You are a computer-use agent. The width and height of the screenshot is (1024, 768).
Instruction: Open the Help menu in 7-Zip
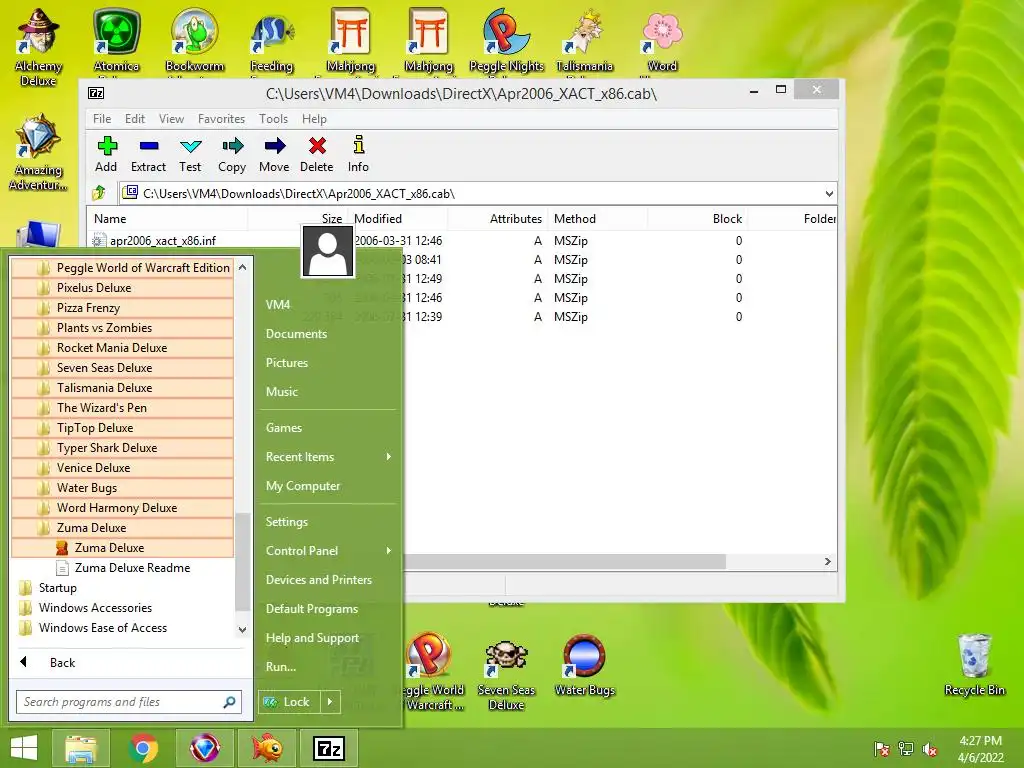click(314, 119)
